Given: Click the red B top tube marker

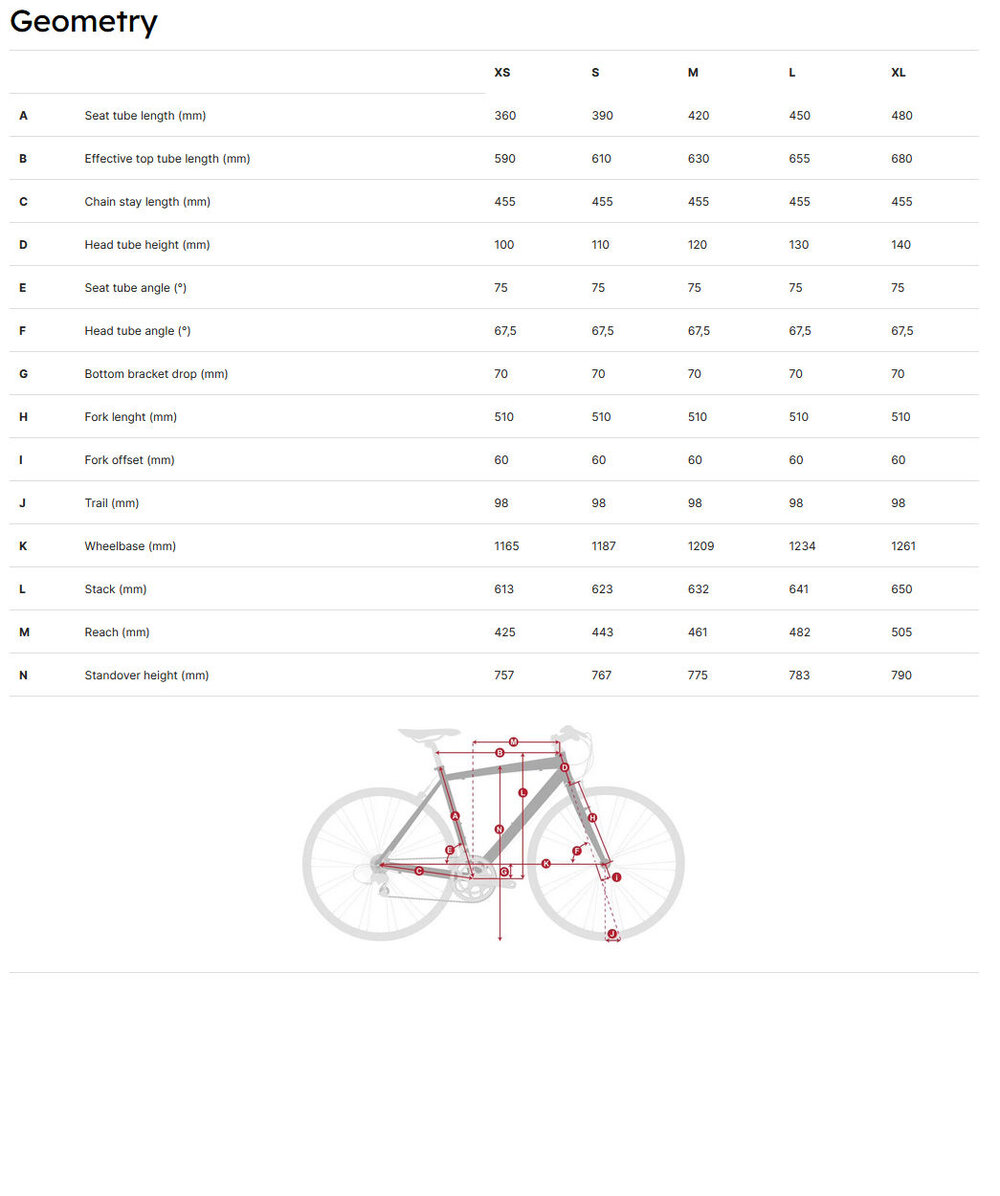Looking at the screenshot, I should (499, 752).
